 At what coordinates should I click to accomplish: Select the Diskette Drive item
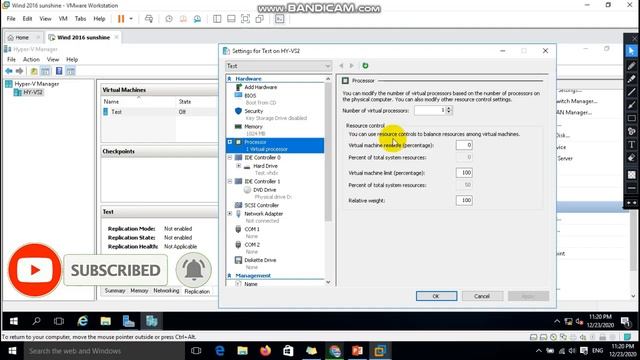coord(260,260)
